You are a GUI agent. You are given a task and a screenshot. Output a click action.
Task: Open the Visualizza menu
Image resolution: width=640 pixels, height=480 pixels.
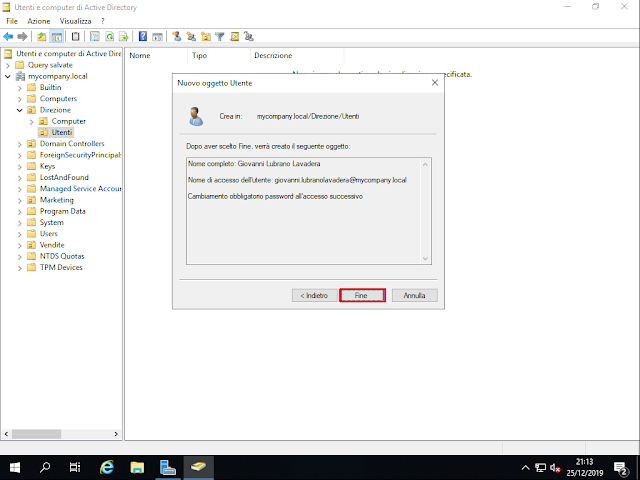[75, 21]
